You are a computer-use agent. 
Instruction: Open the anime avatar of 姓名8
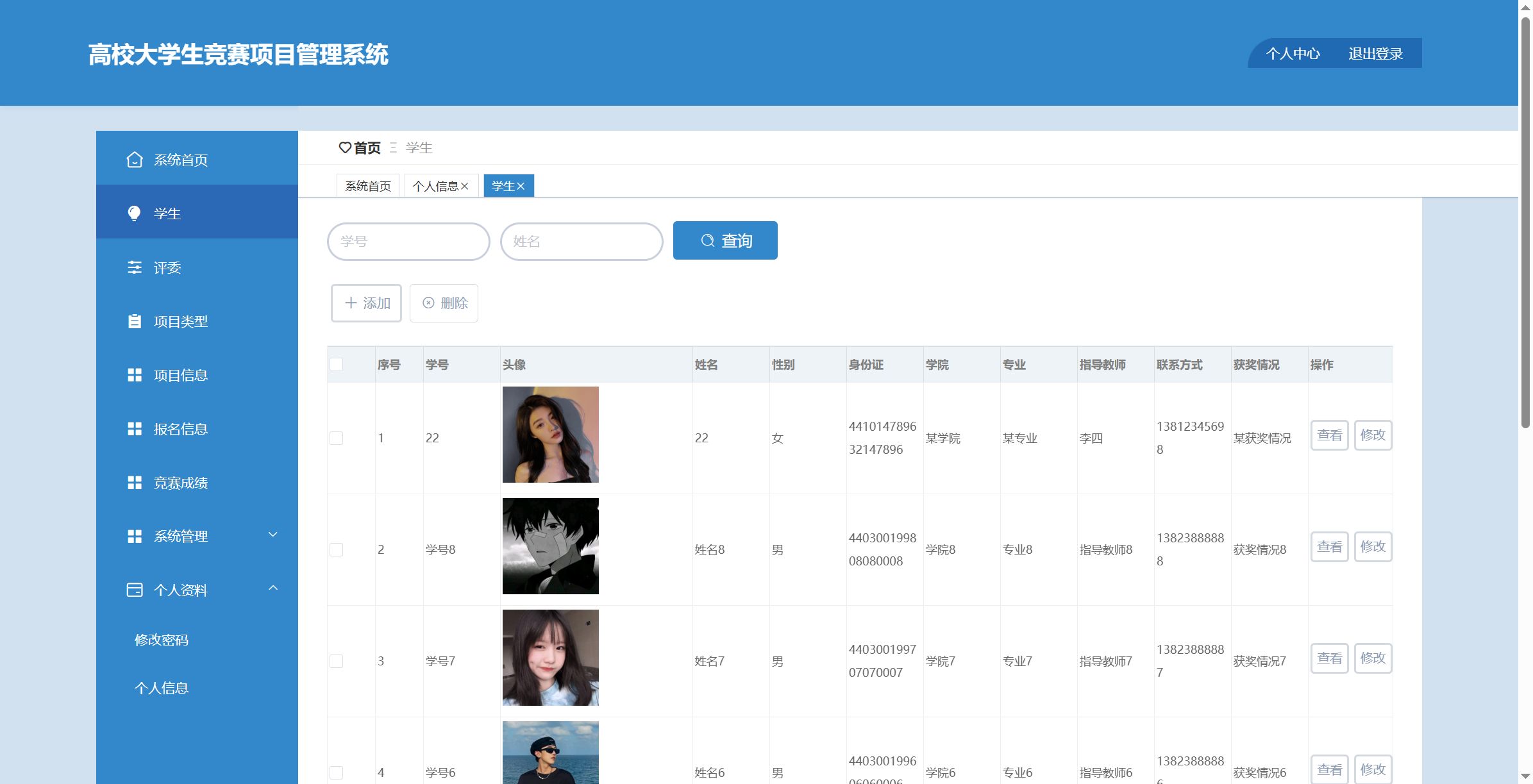tap(551, 546)
